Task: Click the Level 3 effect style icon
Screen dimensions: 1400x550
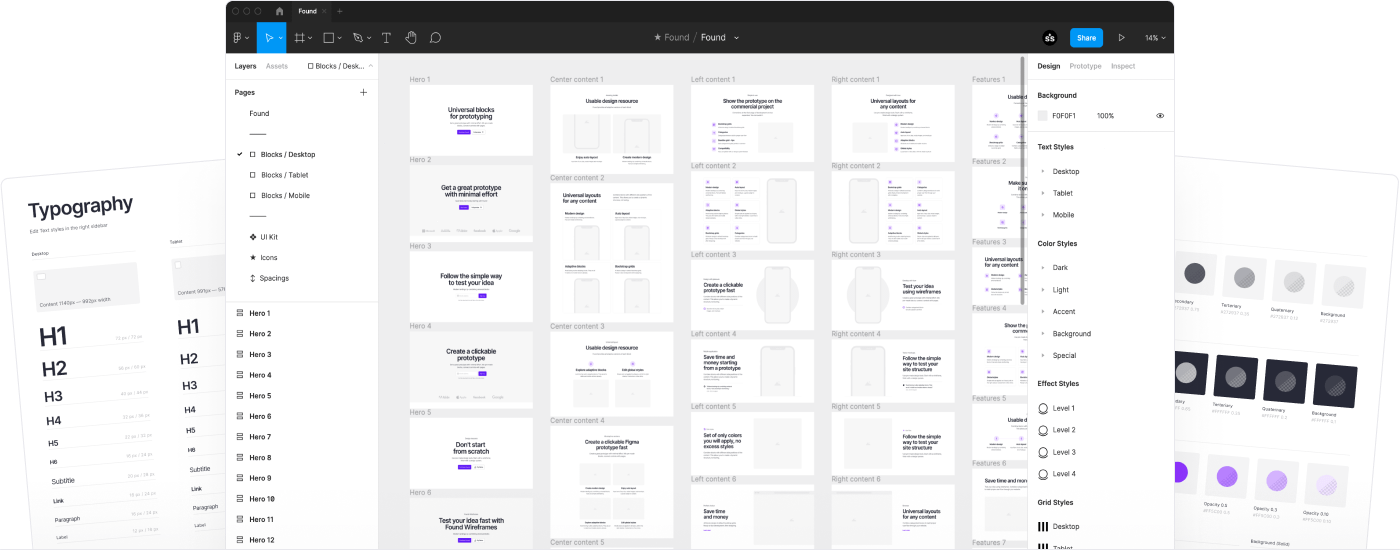Action: pyautogui.click(x=1043, y=452)
